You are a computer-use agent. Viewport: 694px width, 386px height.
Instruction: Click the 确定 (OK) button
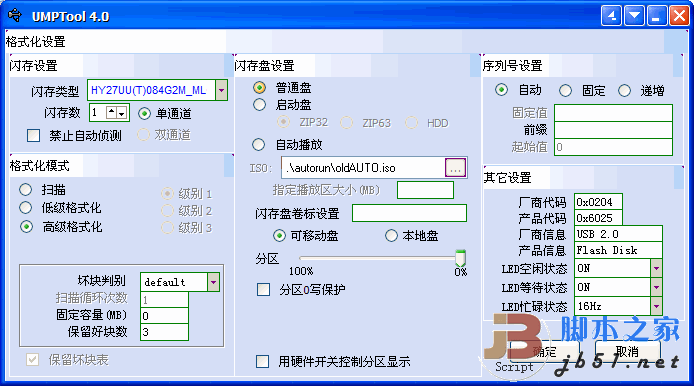click(x=545, y=352)
